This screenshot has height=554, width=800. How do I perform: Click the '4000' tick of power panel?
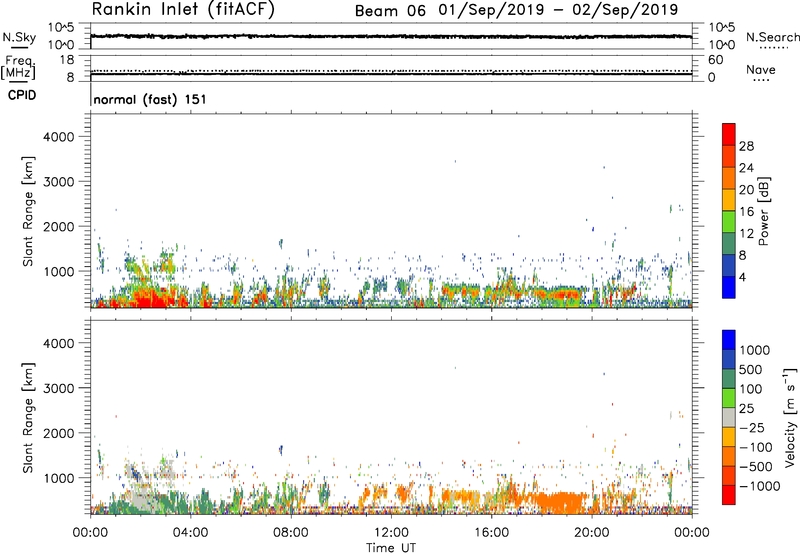[x=59, y=137]
